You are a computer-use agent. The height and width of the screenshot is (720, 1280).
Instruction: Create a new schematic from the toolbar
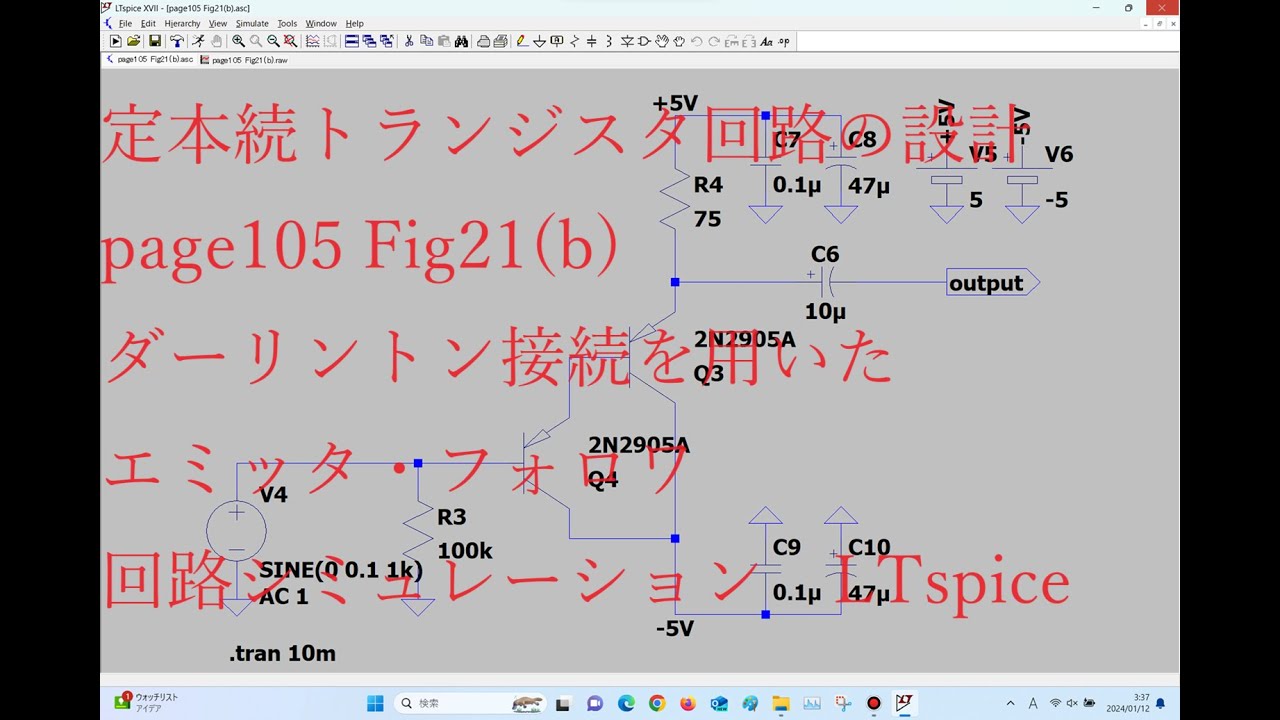(116, 41)
